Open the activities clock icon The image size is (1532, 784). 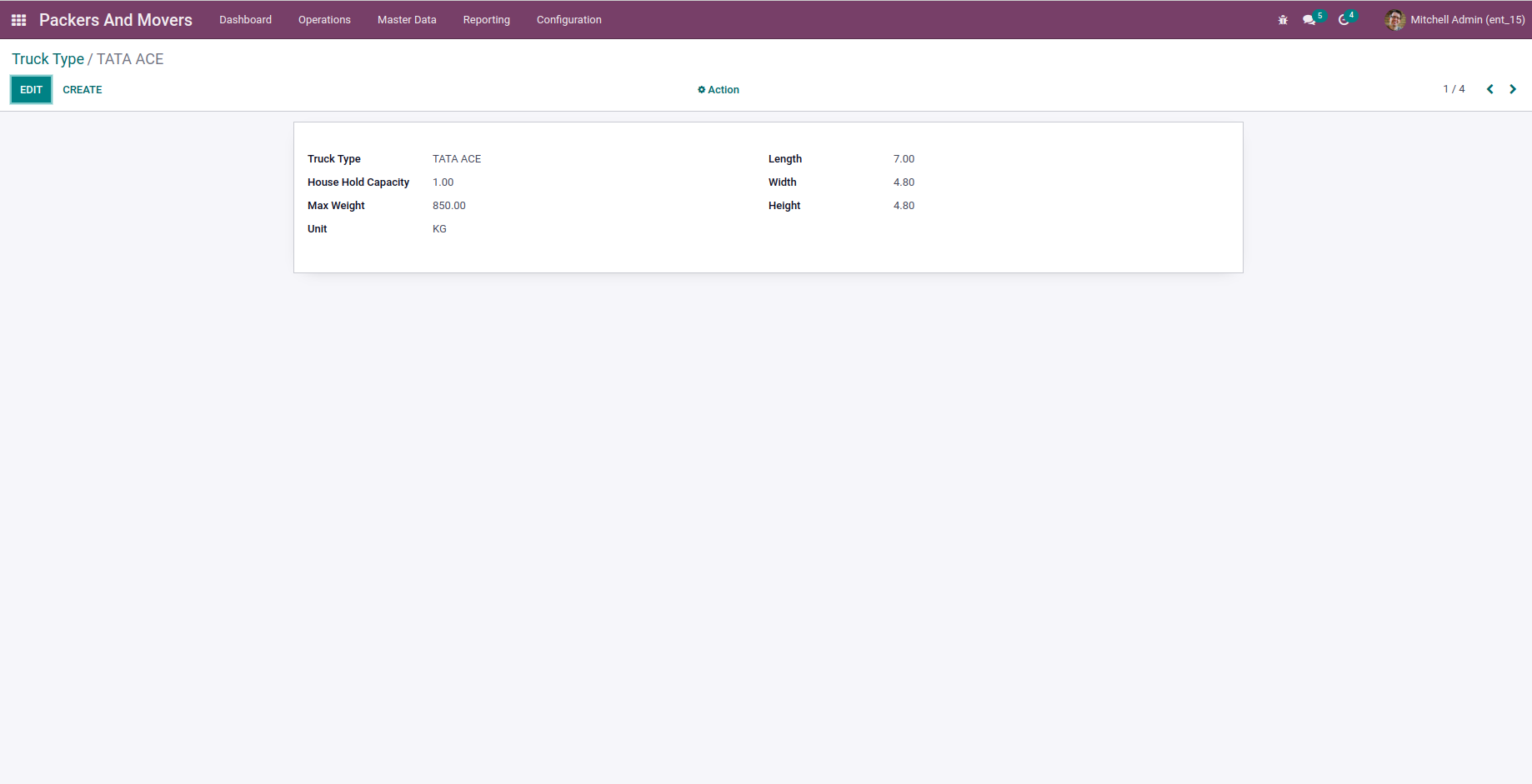[x=1344, y=20]
